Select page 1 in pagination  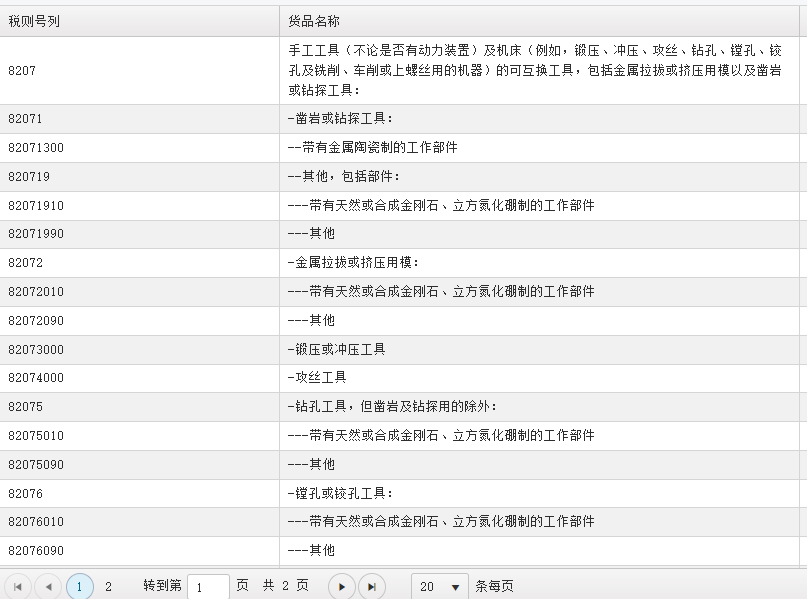click(80, 587)
